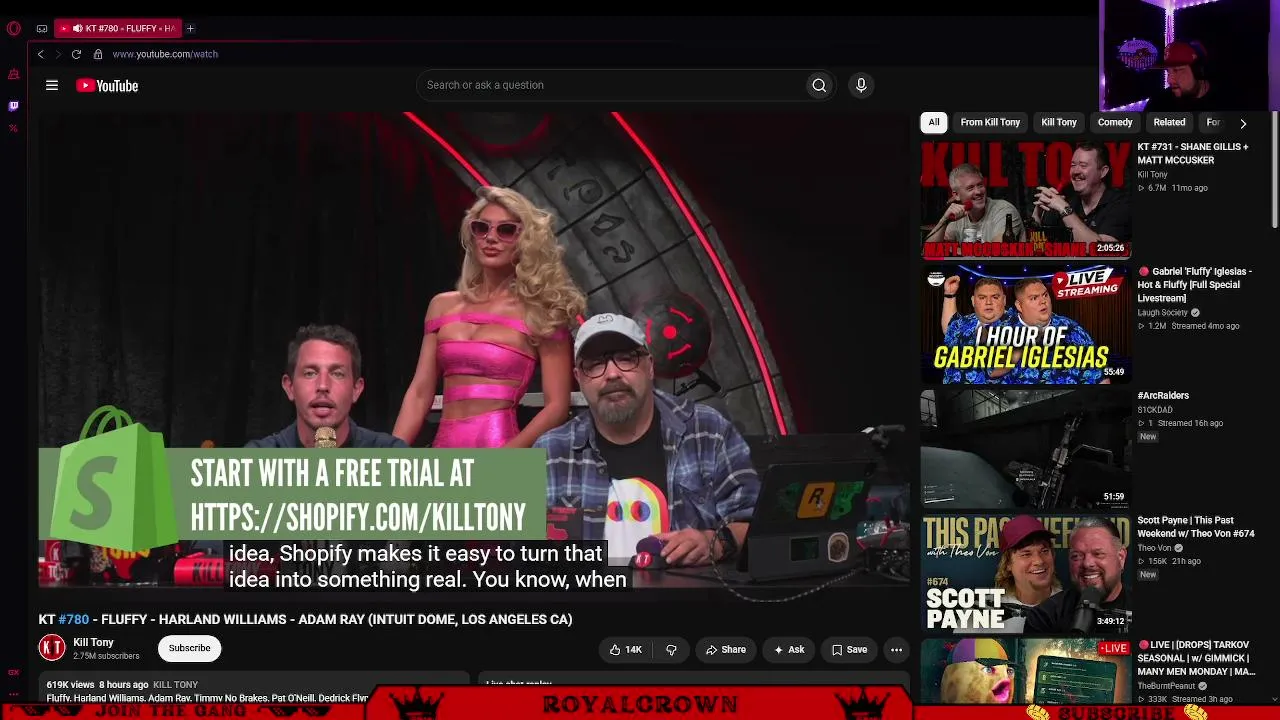The image size is (1280, 720).
Task: Select the All filter chip
Action: tap(934, 122)
